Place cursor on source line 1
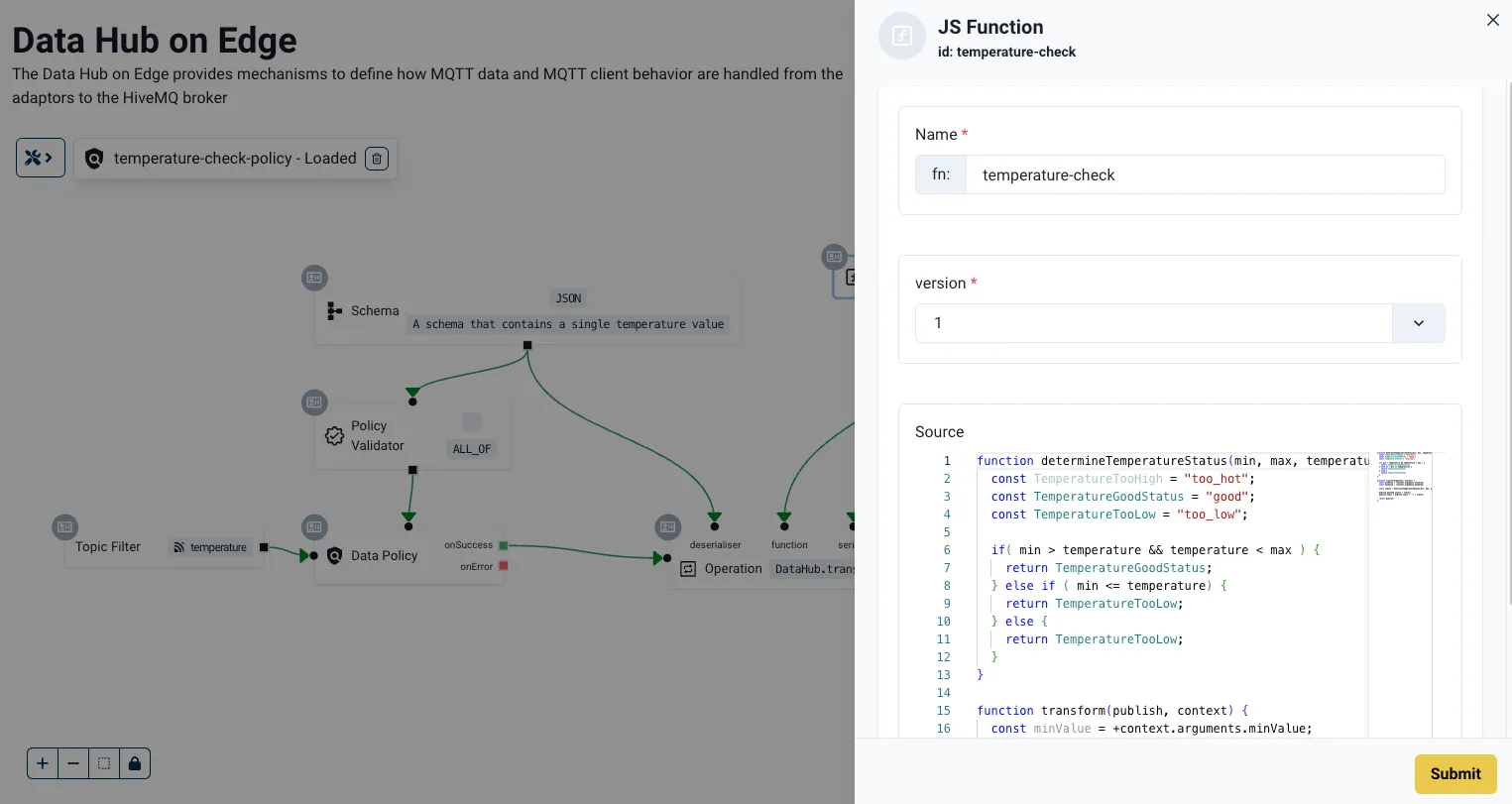This screenshot has width=1512, height=804. pos(1172,461)
